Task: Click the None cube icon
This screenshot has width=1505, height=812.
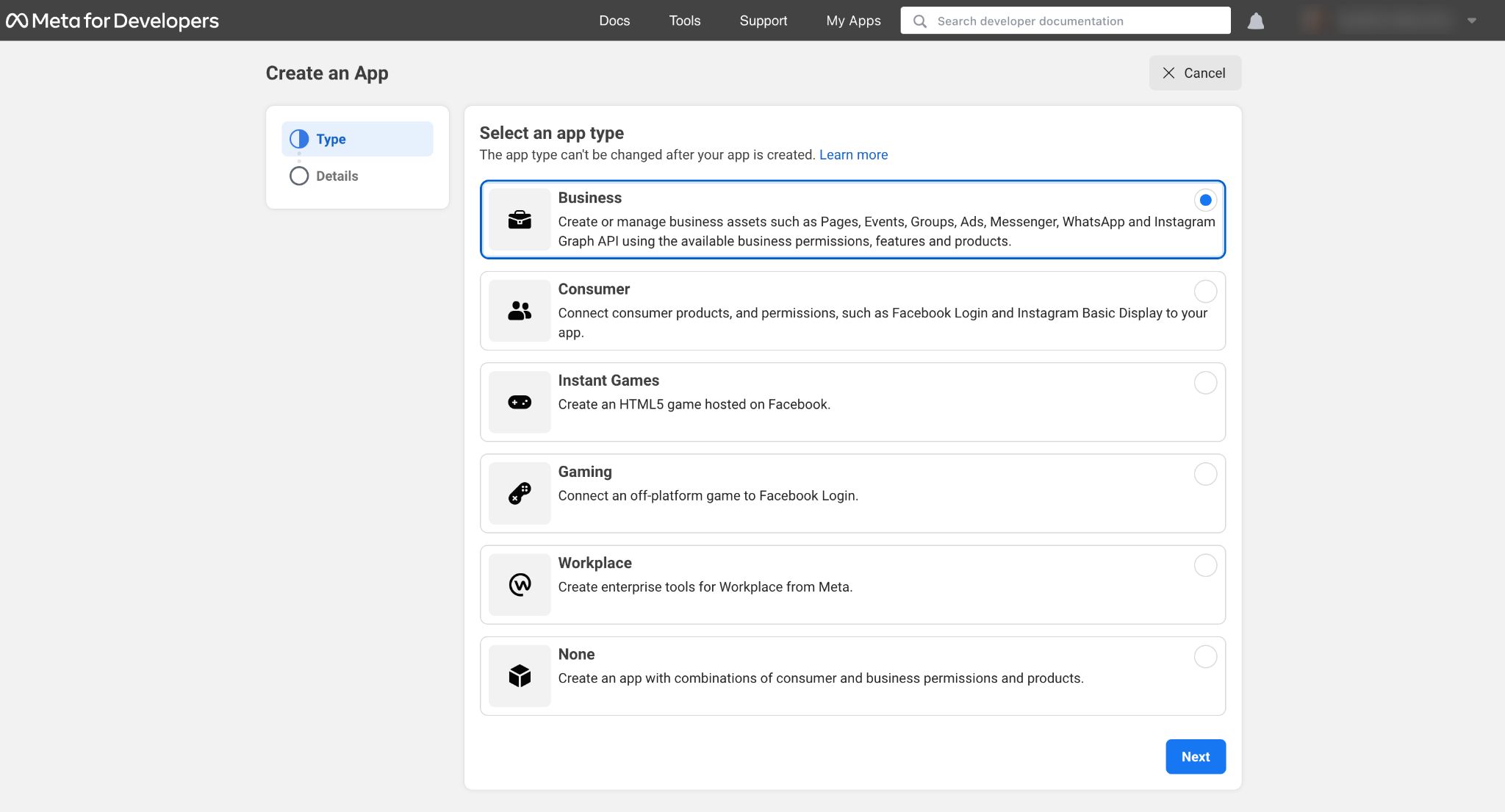Action: [520, 675]
